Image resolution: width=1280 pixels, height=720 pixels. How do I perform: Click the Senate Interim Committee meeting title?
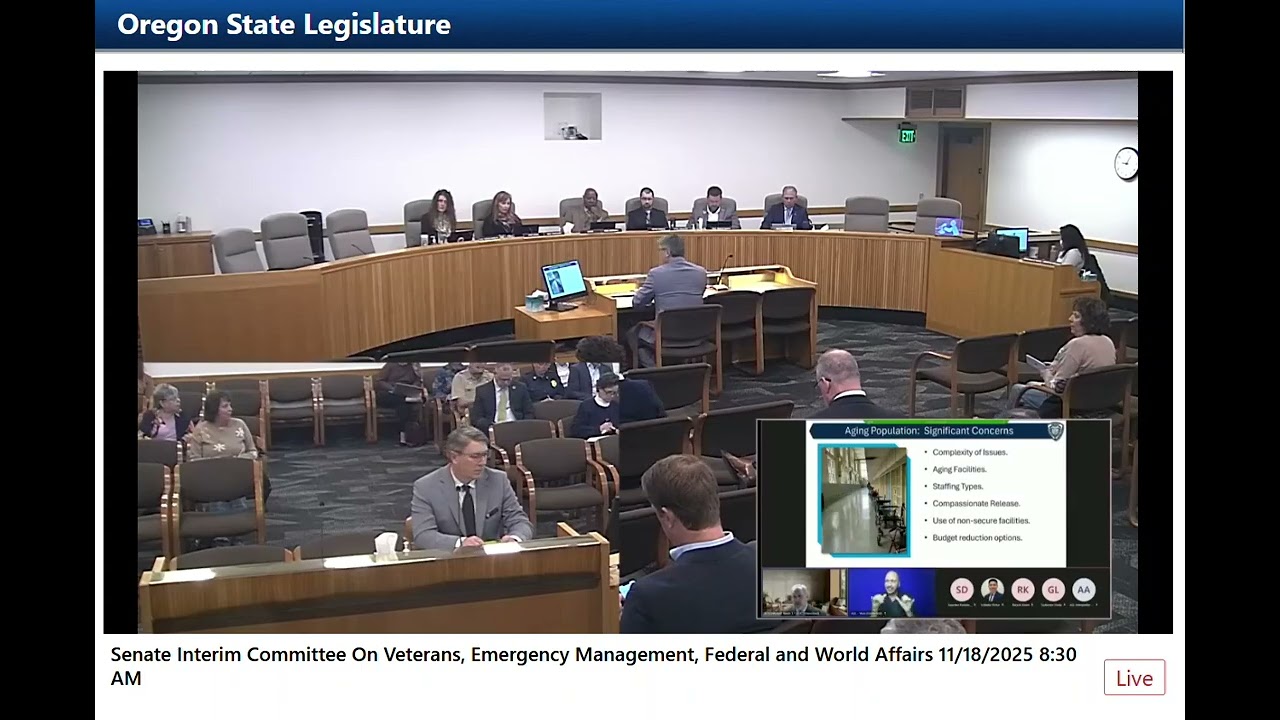click(x=593, y=666)
